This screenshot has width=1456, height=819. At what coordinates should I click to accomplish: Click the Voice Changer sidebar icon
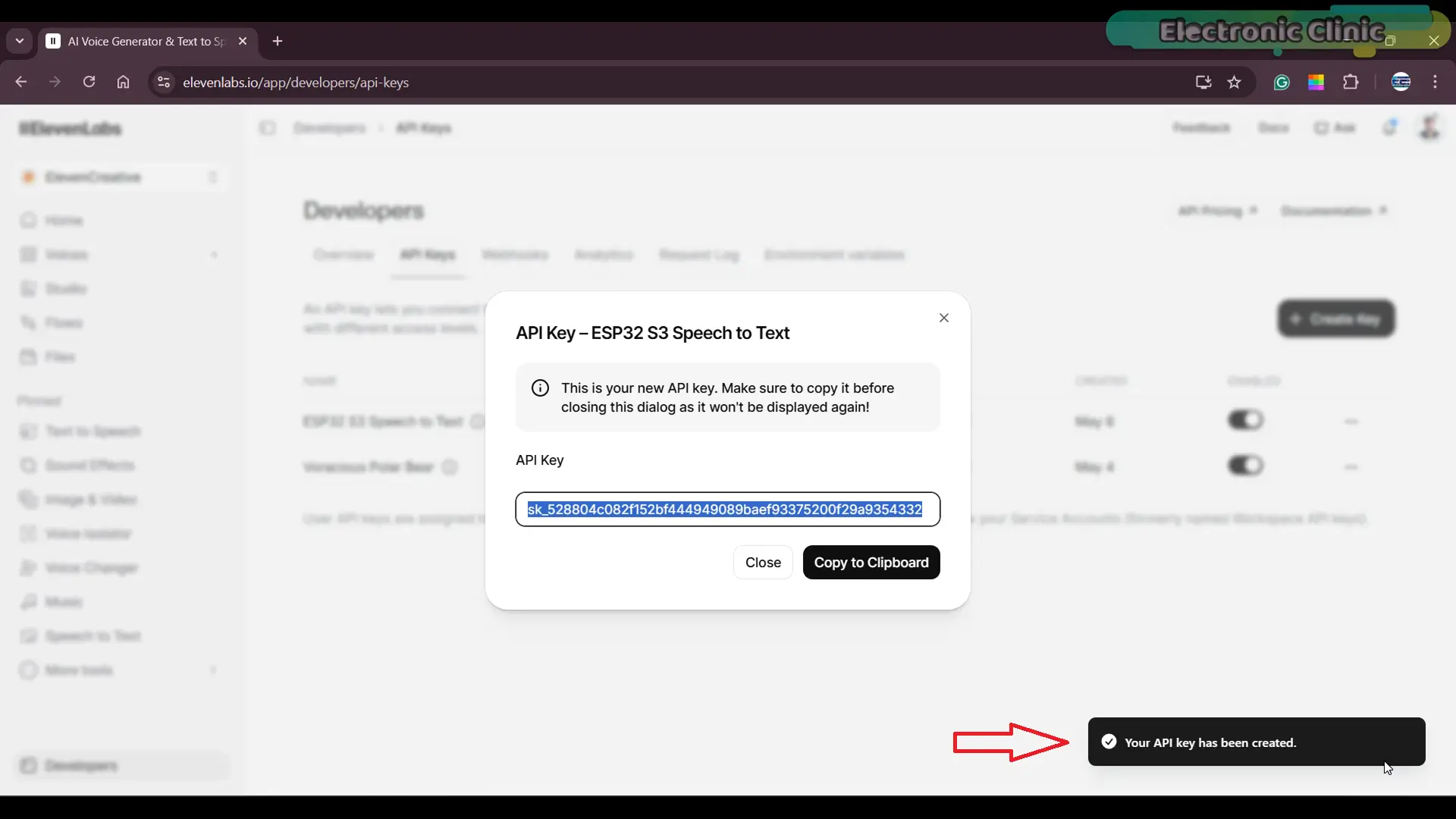pos(29,568)
